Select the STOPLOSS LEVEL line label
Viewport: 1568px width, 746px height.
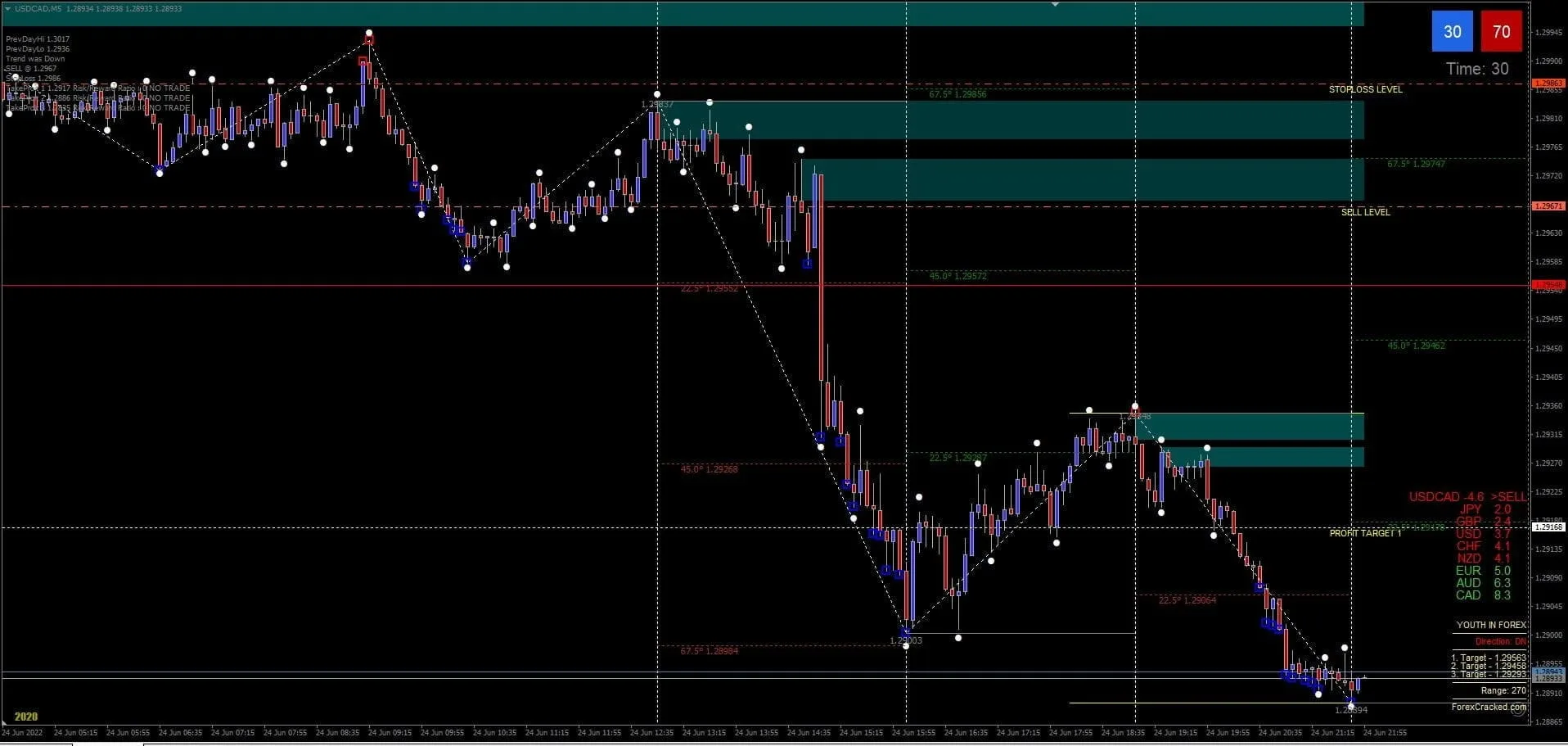click(1365, 89)
